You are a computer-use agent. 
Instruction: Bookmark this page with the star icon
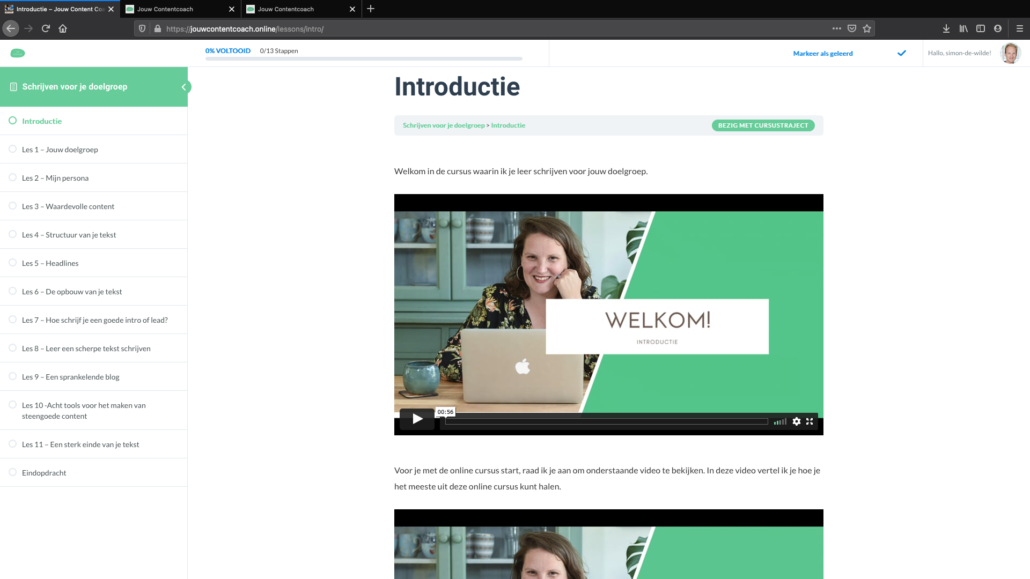coord(867,28)
